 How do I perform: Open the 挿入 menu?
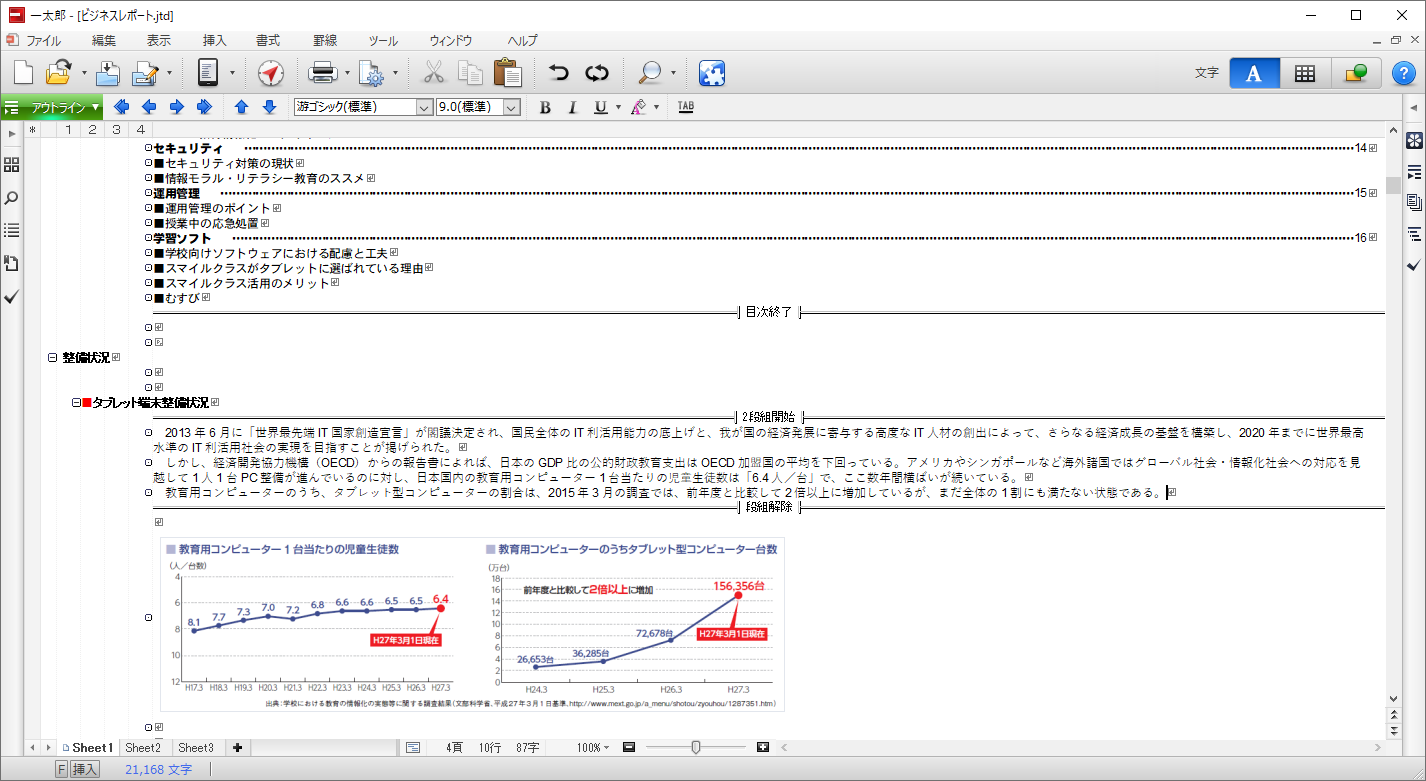[215, 41]
